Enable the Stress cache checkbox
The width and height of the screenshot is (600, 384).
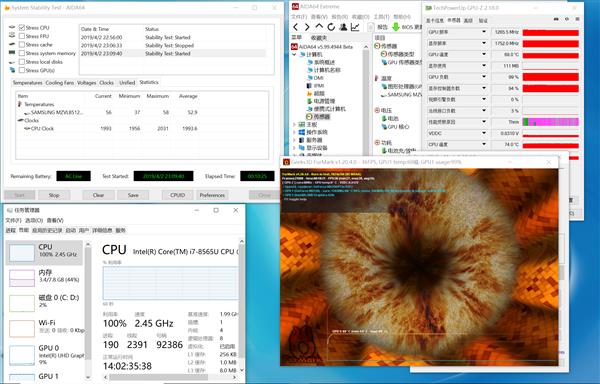(22, 45)
